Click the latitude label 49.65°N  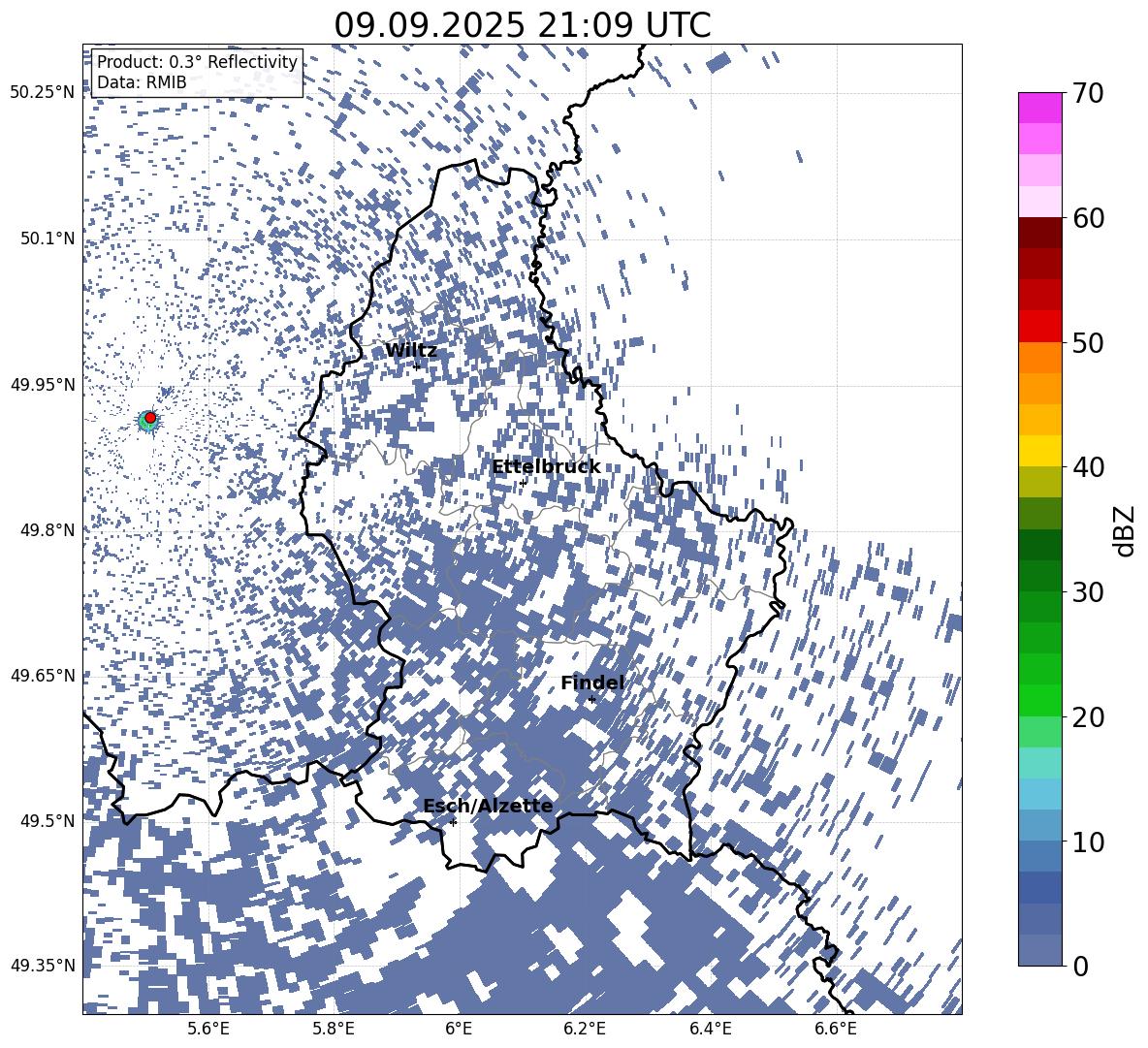pyautogui.click(x=43, y=676)
